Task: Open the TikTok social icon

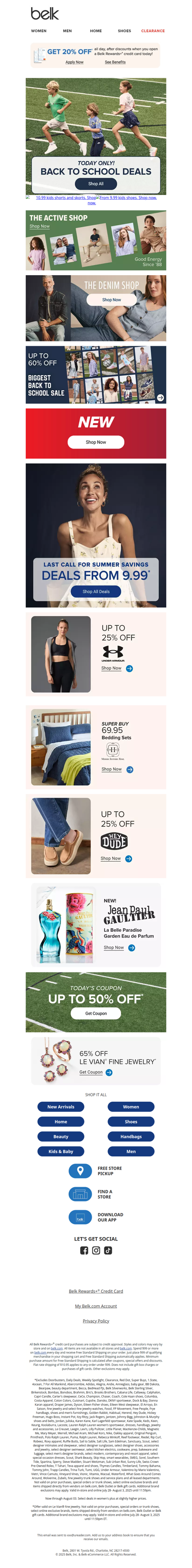Action: 108,1250
